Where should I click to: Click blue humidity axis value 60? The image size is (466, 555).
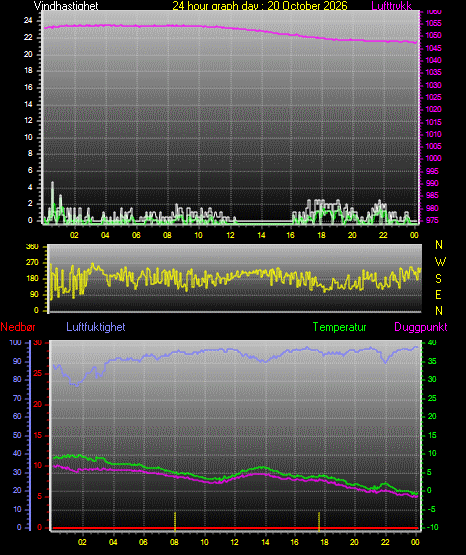point(17,416)
